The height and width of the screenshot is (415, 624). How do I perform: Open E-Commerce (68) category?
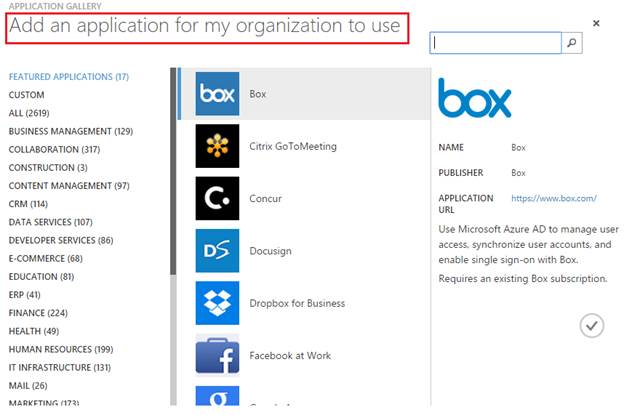tap(45, 259)
